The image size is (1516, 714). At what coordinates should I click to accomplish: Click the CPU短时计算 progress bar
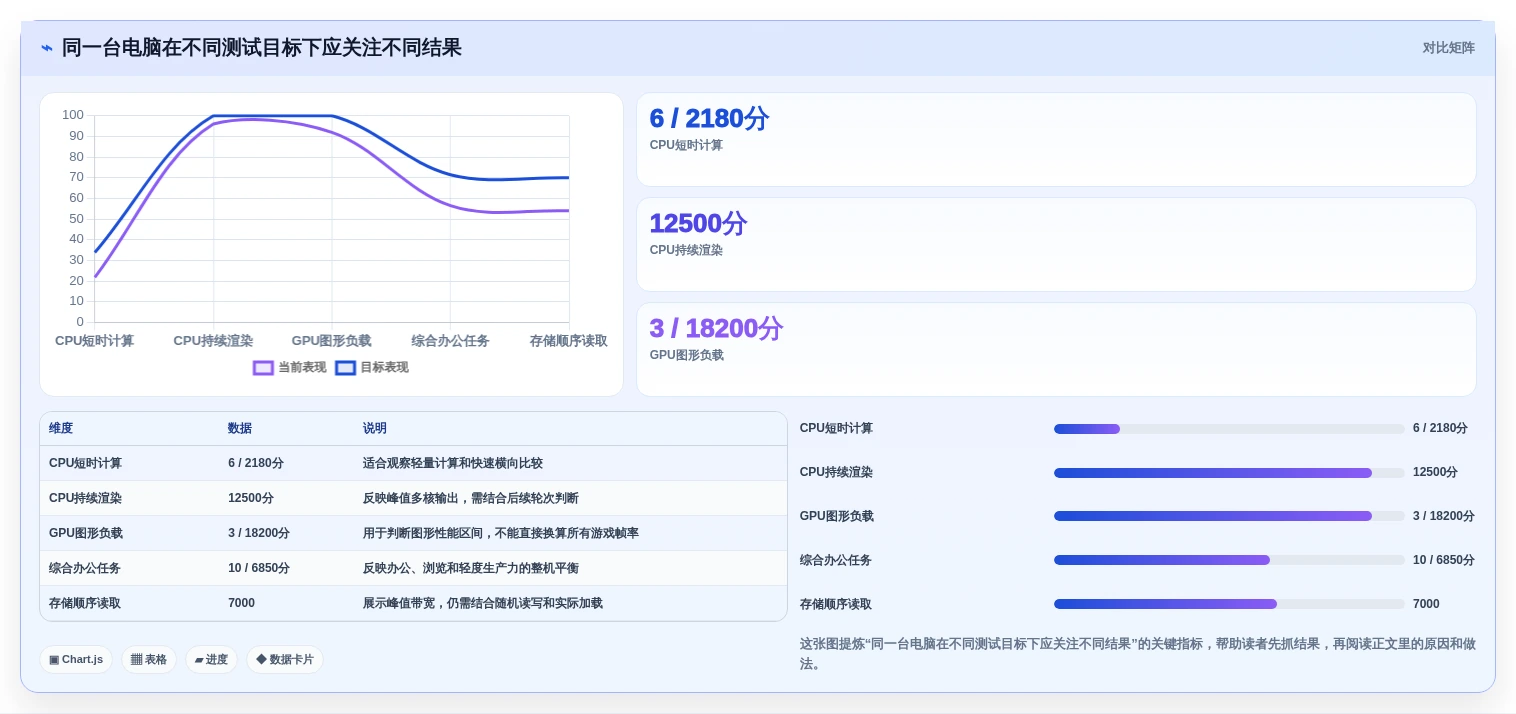click(1229, 429)
